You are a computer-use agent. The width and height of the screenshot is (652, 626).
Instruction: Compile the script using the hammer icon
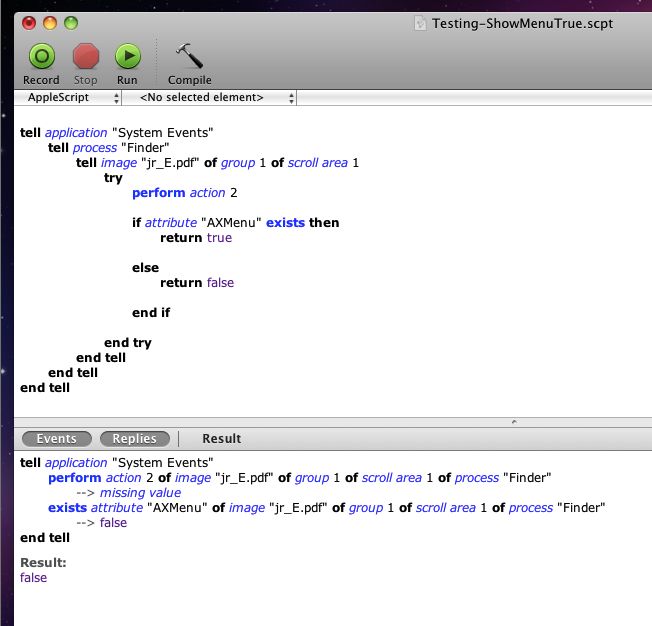click(x=189, y=57)
